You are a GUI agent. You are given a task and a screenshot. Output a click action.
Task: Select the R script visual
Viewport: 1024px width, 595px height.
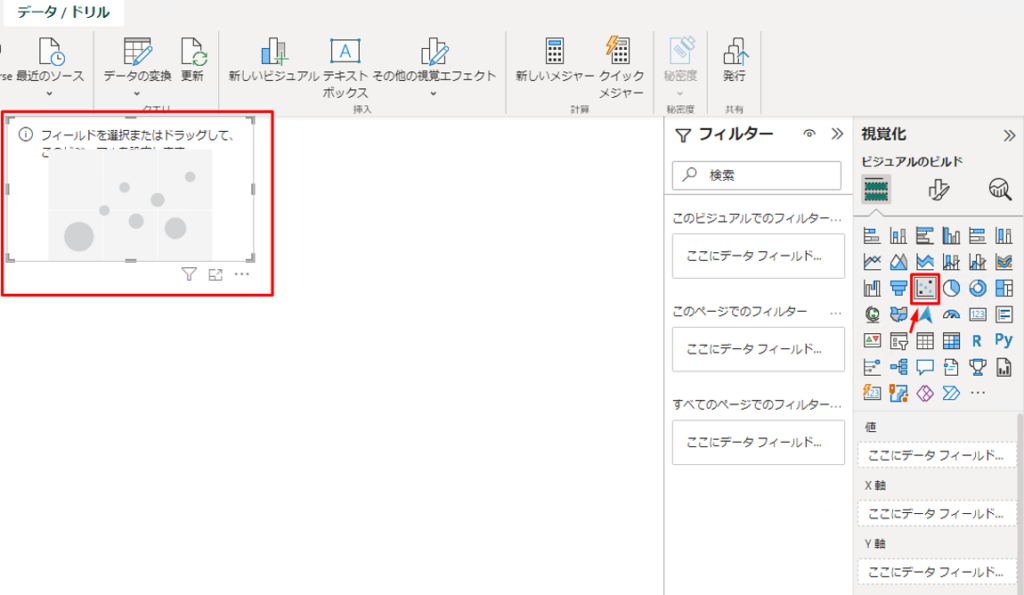pos(977,341)
